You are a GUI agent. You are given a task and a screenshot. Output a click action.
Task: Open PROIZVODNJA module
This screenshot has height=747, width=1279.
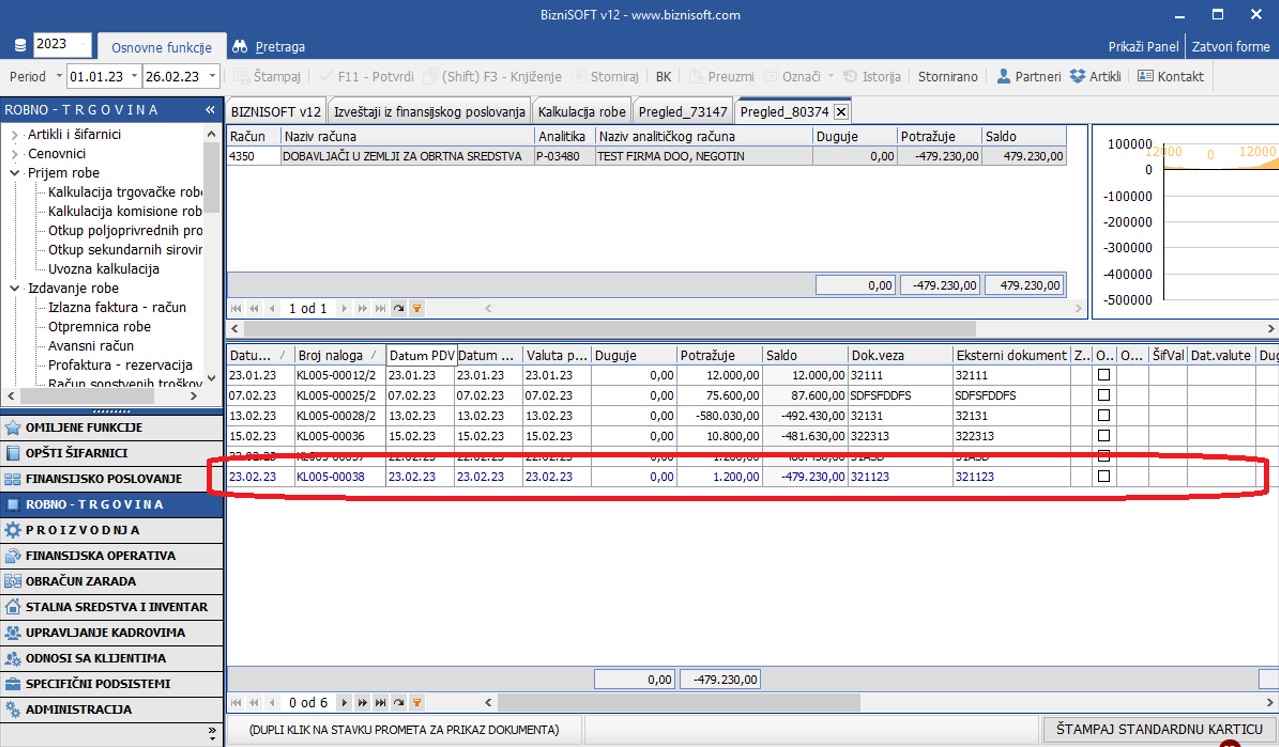point(111,530)
